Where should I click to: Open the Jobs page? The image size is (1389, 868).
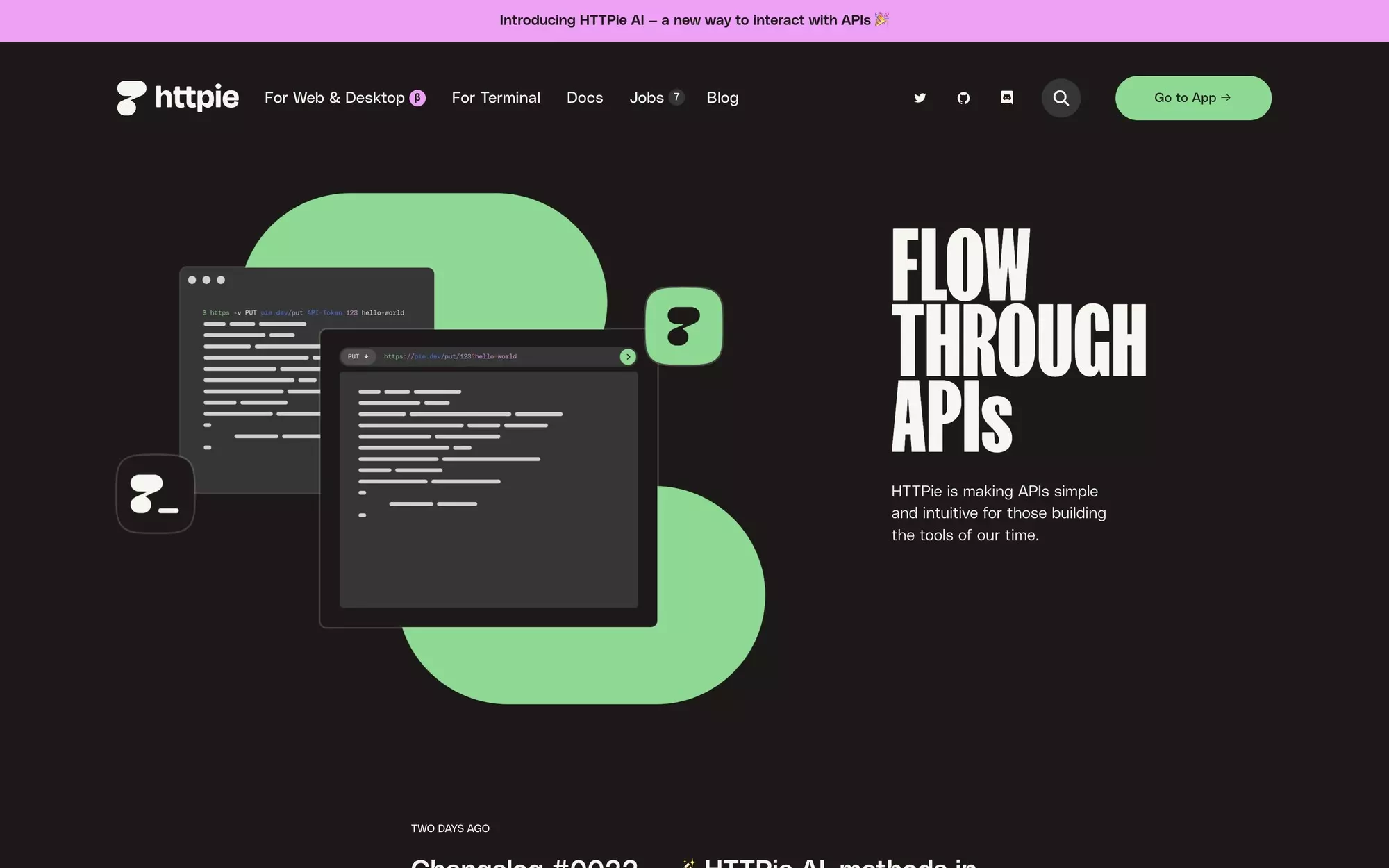tap(656, 98)
